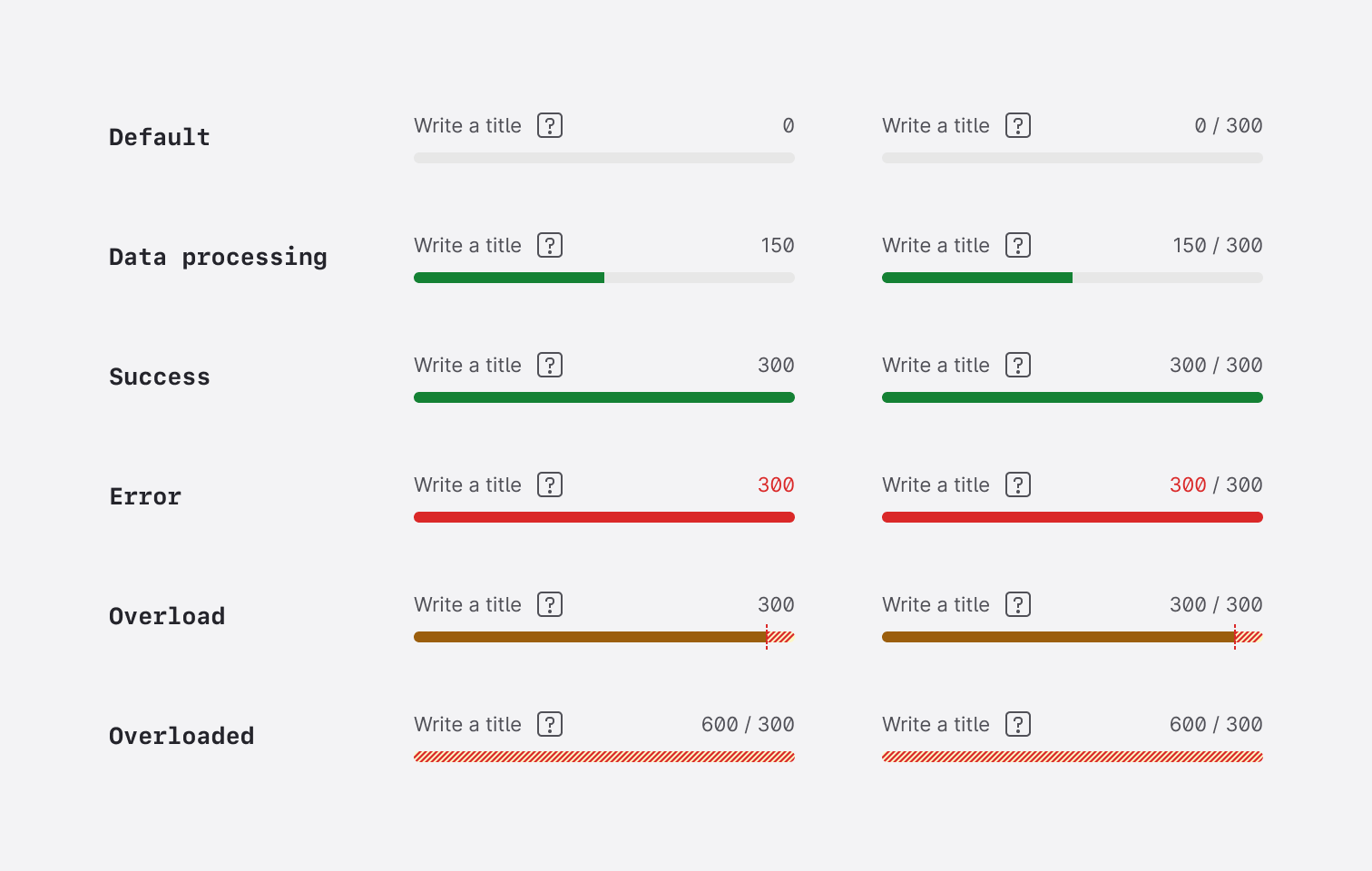1372x871 pixels.
Task: Show help for Overloaded row right bar
Action: [1018, 724]
